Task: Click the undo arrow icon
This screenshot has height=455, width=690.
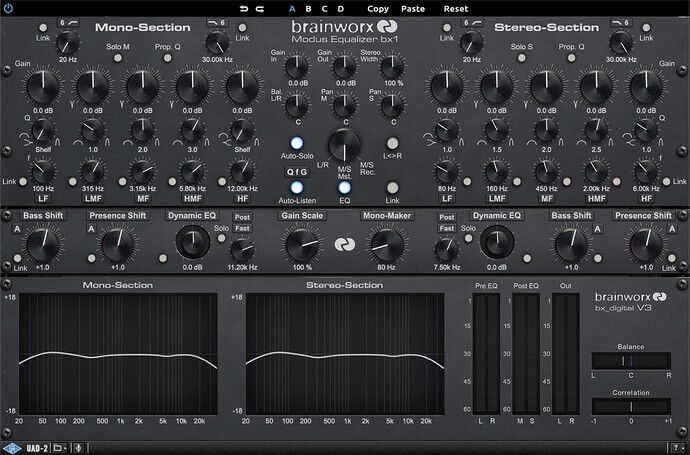Action: click(244, 9)
